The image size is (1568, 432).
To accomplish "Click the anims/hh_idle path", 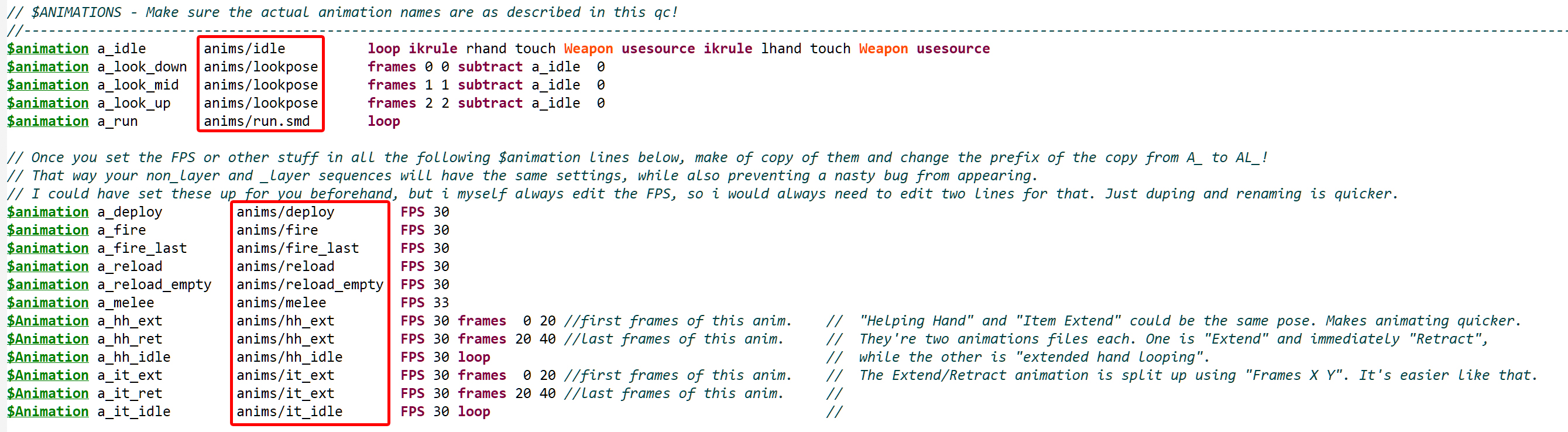I will (x=289, y=357).
